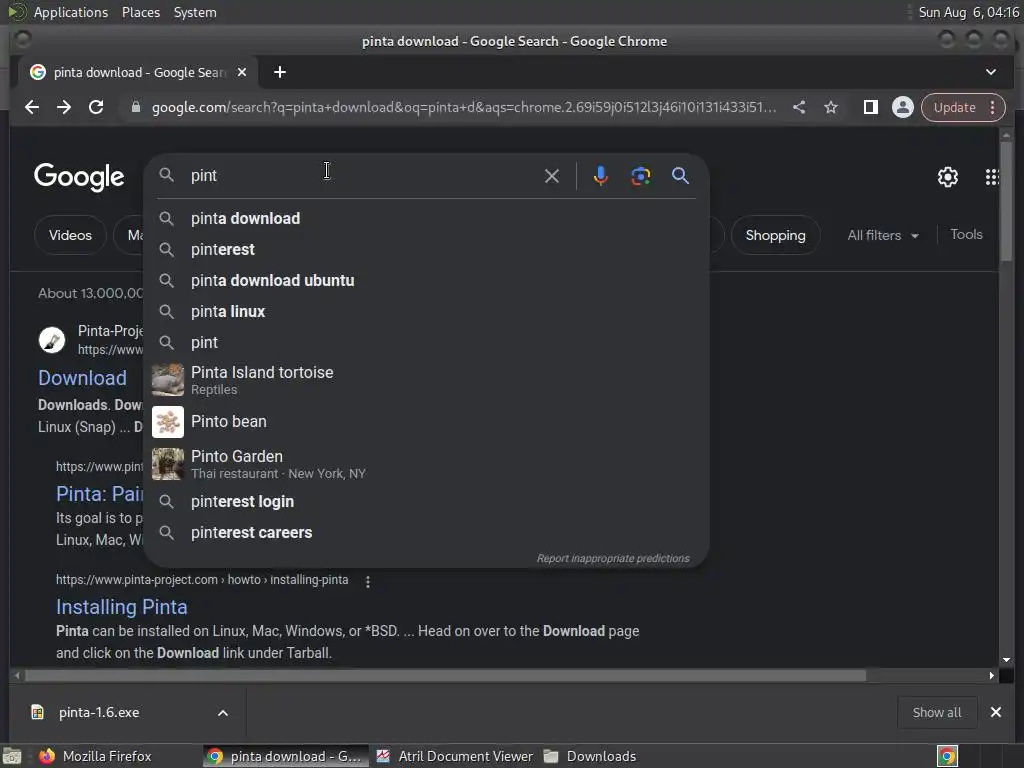Click the padlock site info icon
The width and height of the screenshot is (1024, 768).
tap(136, 107)
